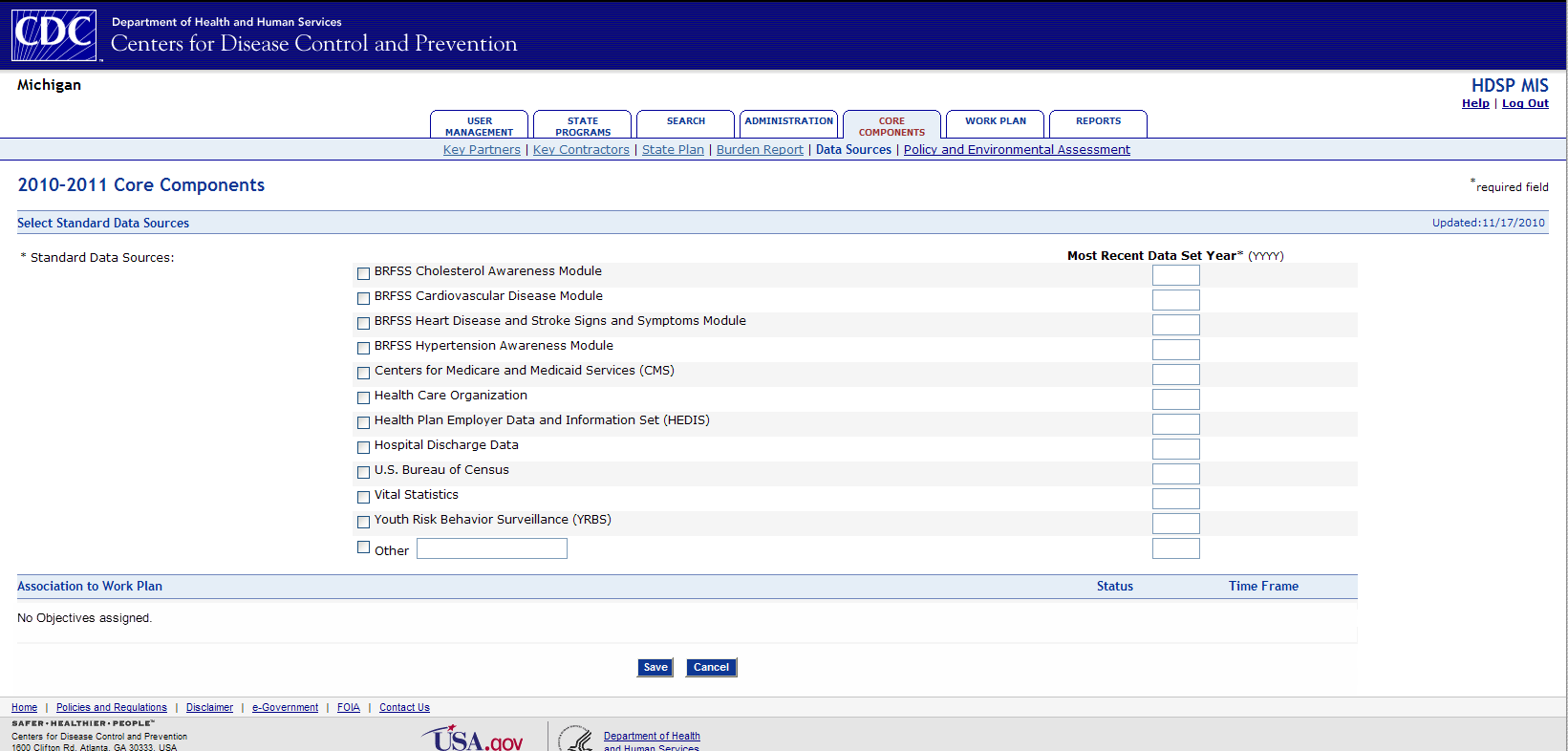Click the Help link

(1475, 103)
